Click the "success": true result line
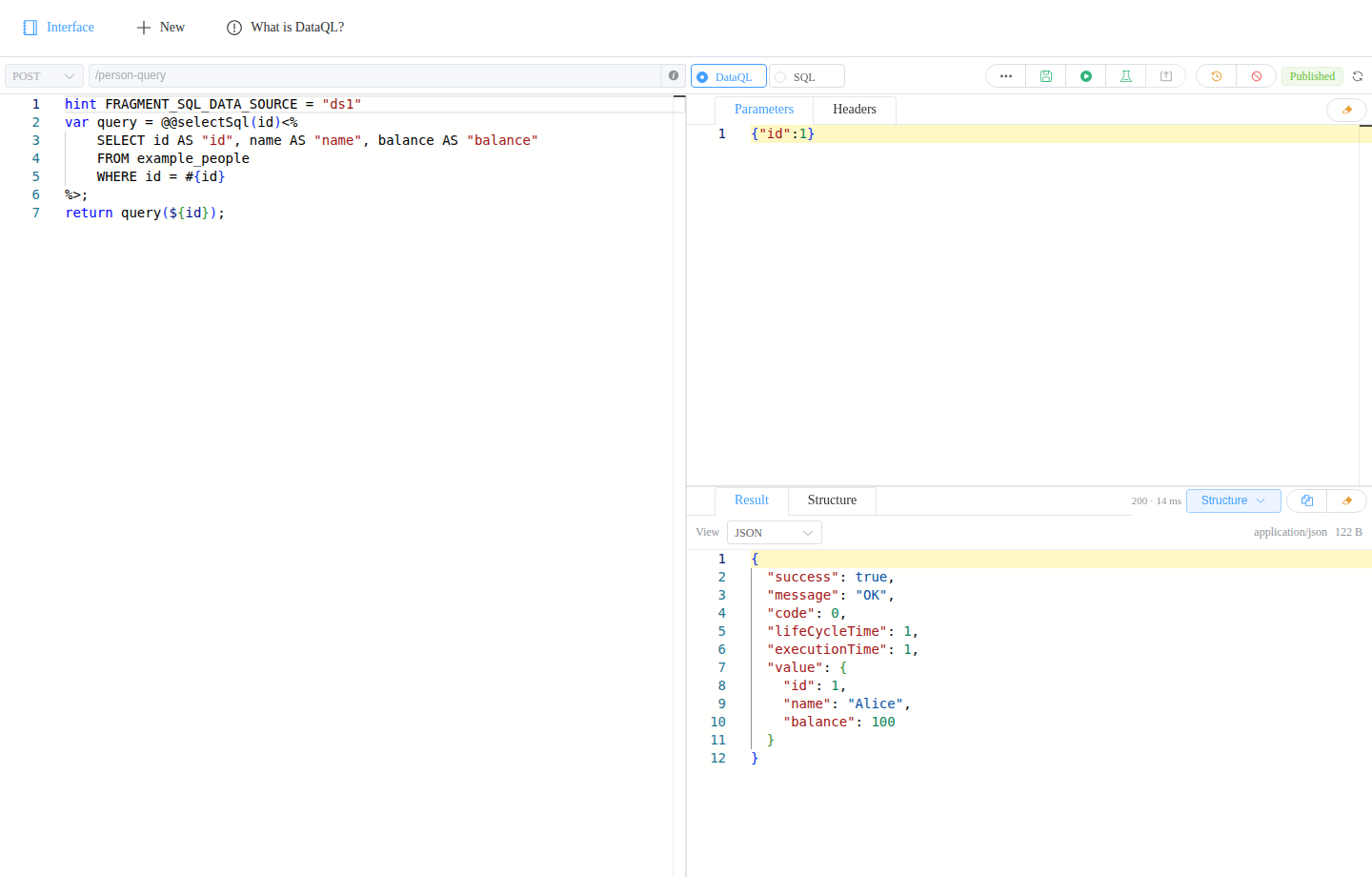This screenshot has height=877, width=1372. [831, 577]
